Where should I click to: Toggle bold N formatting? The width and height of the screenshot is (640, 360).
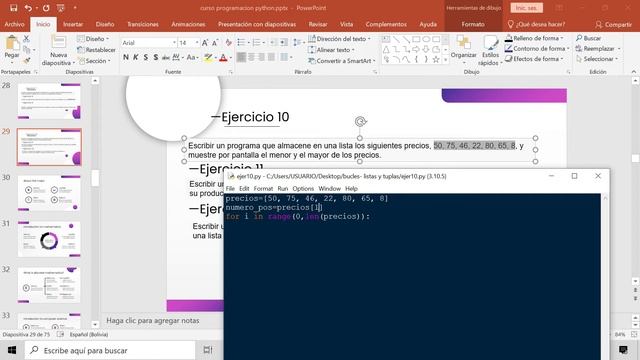[126, 58]
